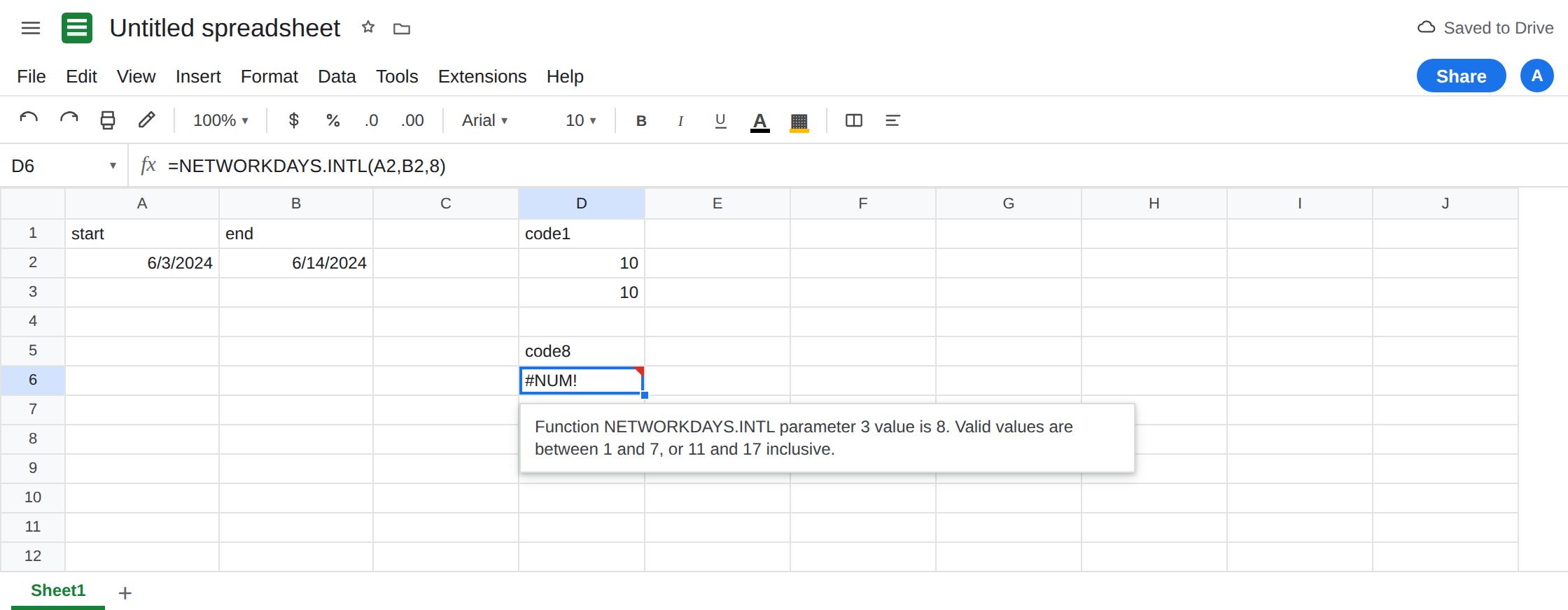Open the text color picker
1568x610 pixels.
760,122
